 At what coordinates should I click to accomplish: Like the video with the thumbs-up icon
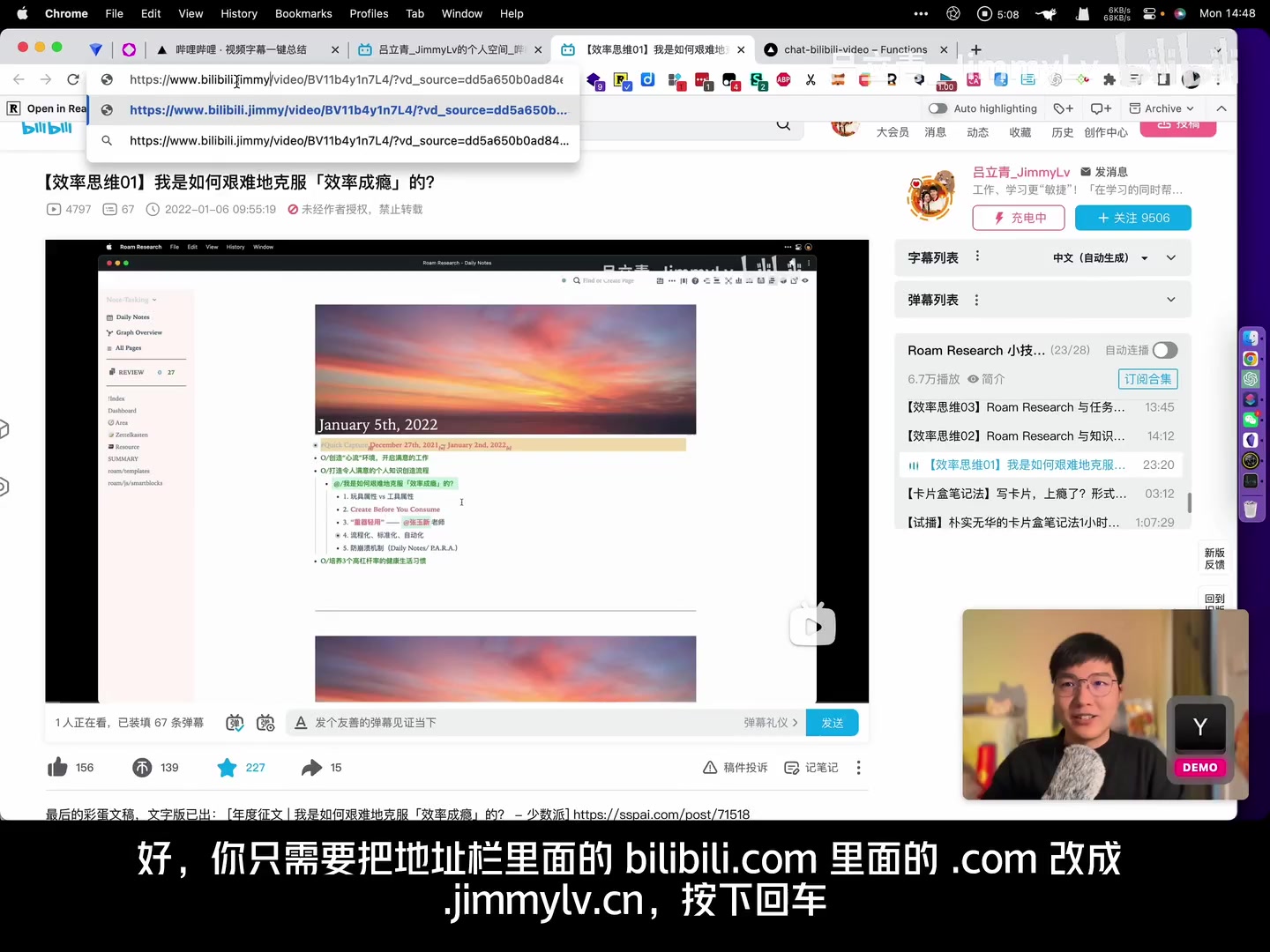[56, 767]
